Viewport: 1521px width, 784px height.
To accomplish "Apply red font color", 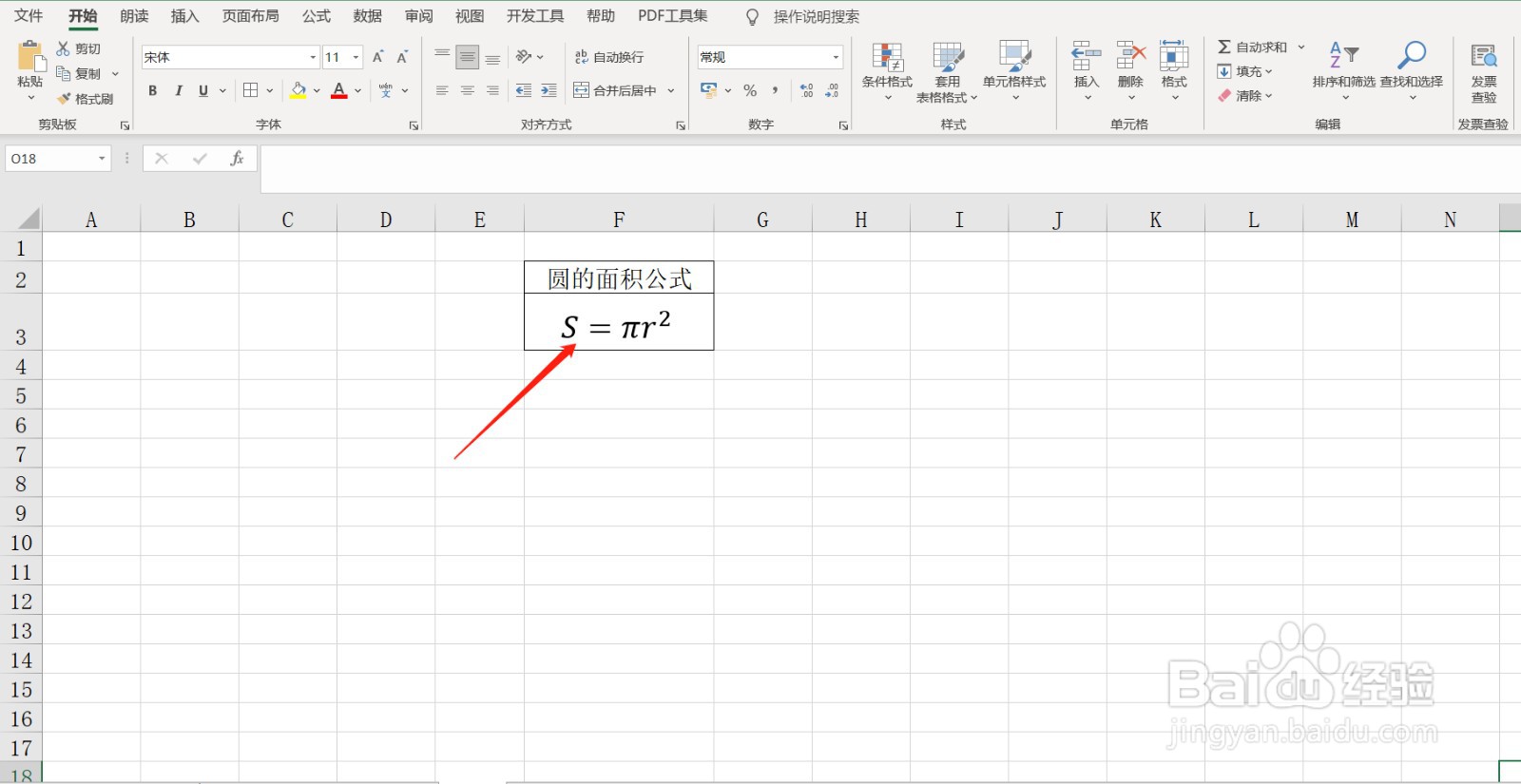I will click(339, 90).
